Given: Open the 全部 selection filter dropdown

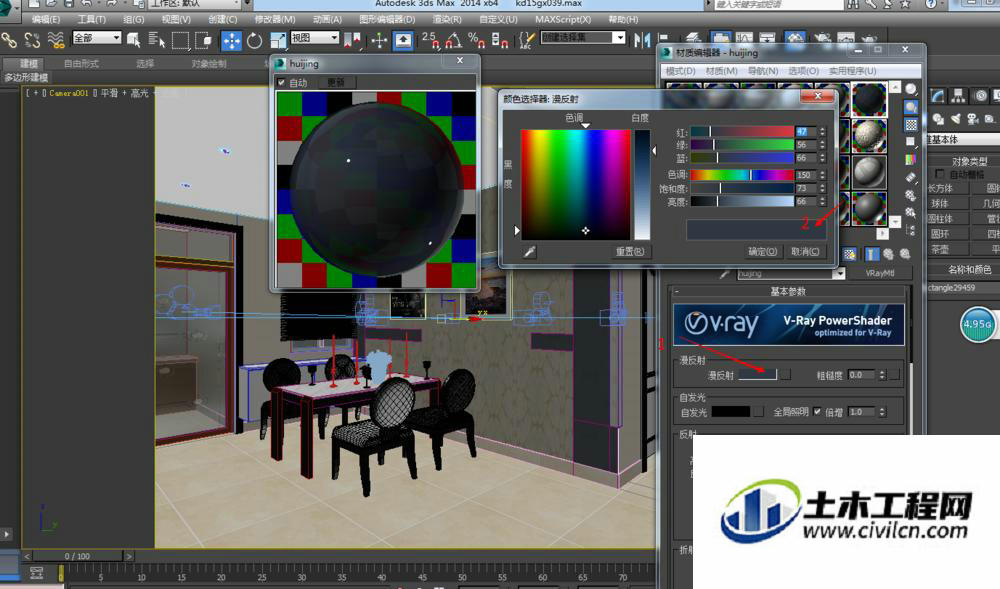Looking at the screenshot, I should [97, 38].
